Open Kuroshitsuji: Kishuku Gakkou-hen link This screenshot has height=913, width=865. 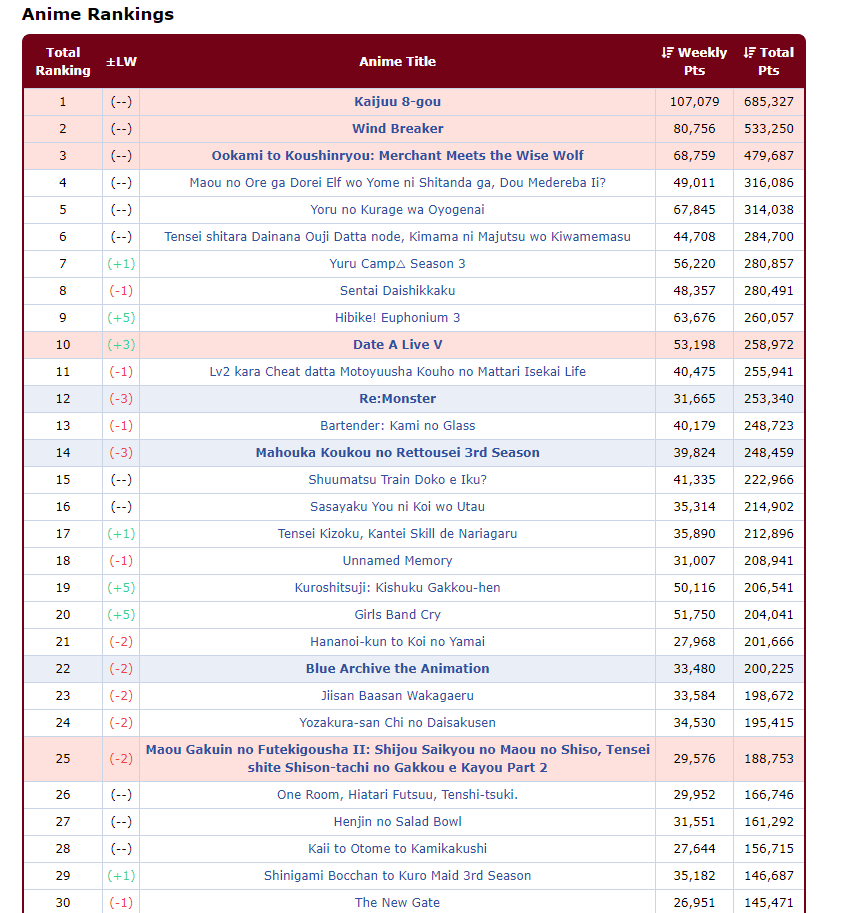(x=398, y=588)
